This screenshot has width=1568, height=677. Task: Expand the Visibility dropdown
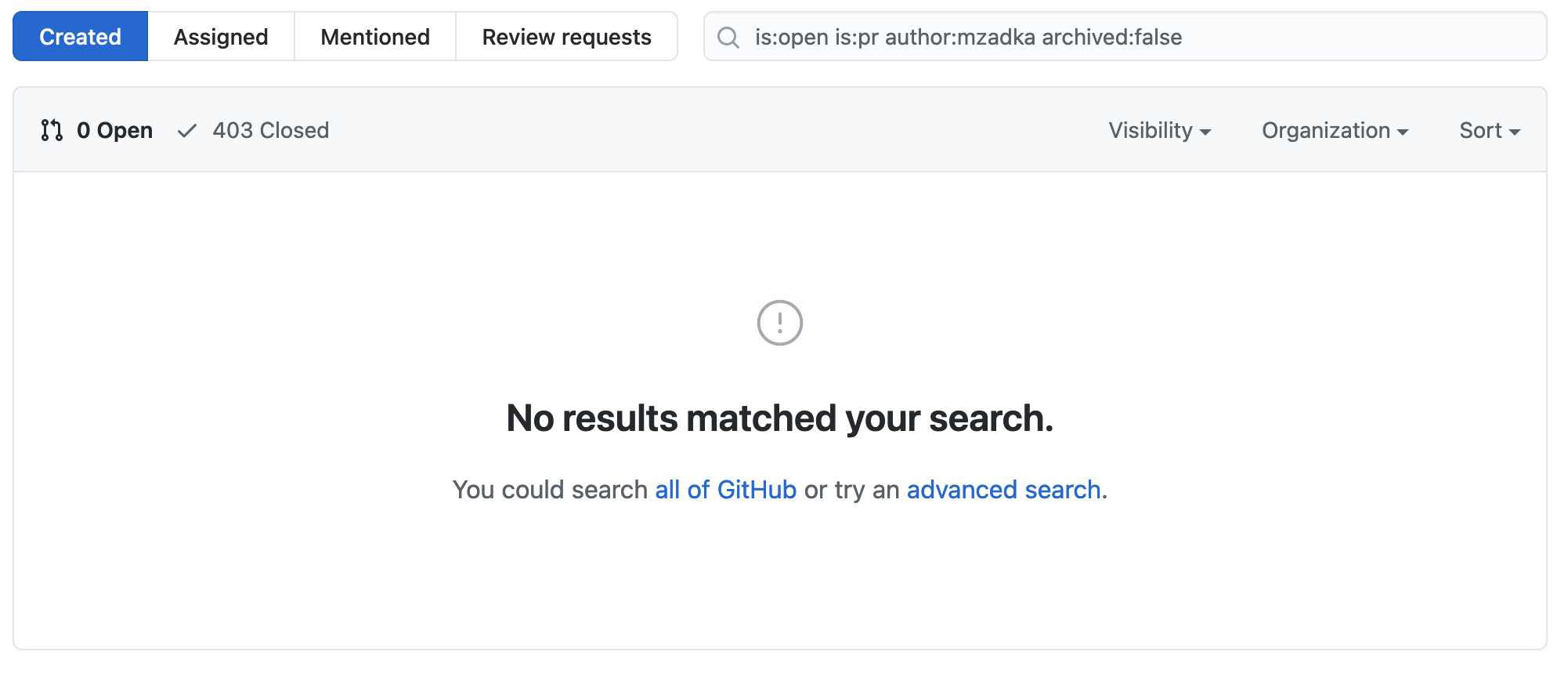point(1159,130)
